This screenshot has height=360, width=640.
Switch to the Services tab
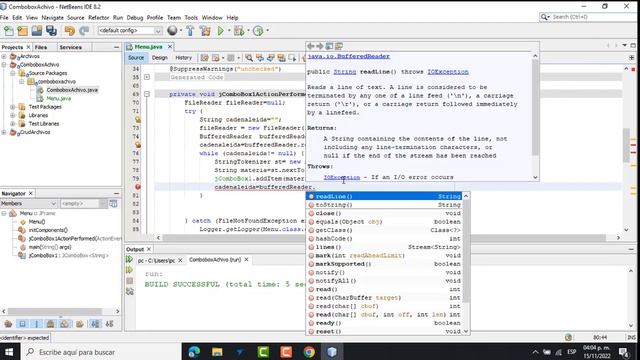coord(70,47)
